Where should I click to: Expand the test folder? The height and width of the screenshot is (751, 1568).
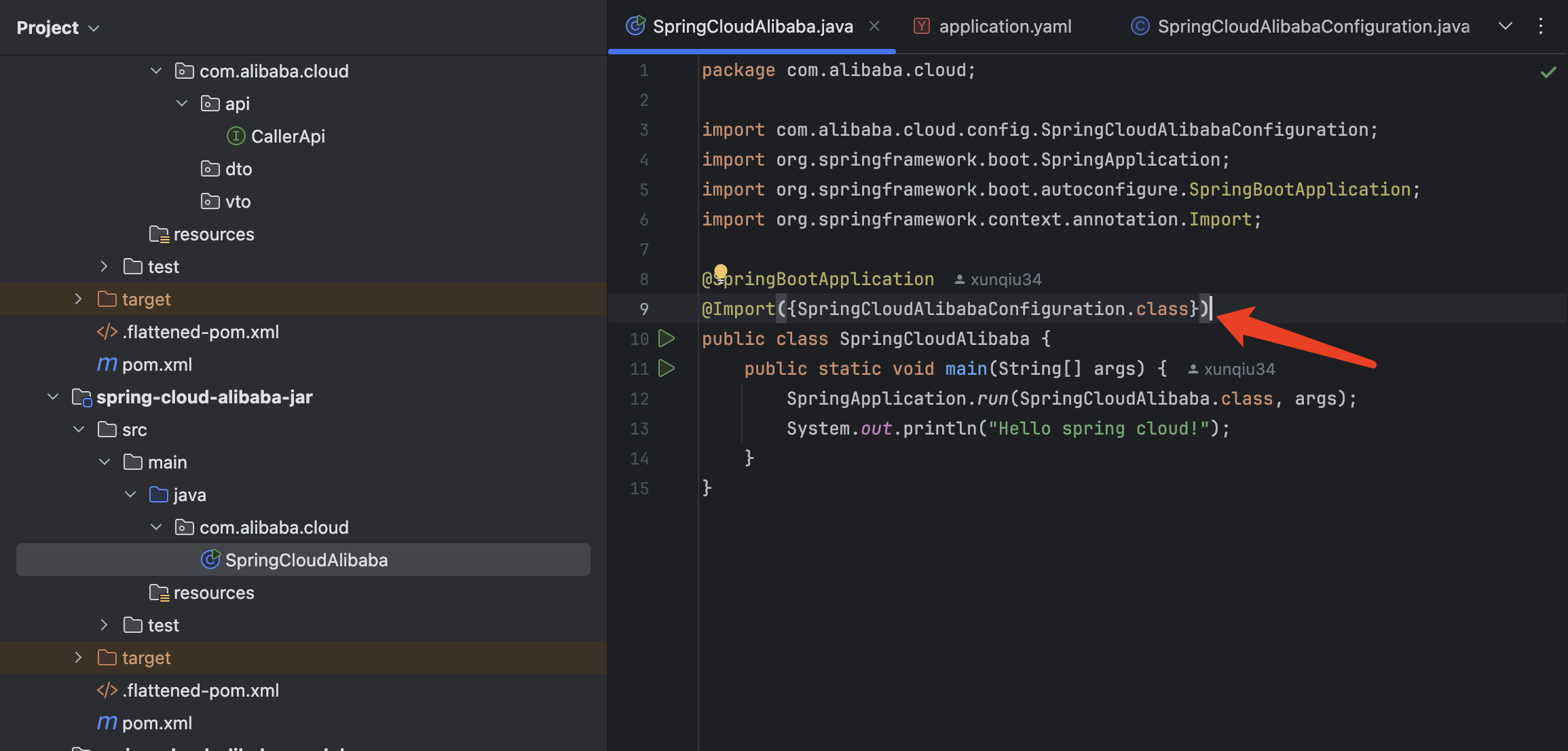click(x=103, y=266)
